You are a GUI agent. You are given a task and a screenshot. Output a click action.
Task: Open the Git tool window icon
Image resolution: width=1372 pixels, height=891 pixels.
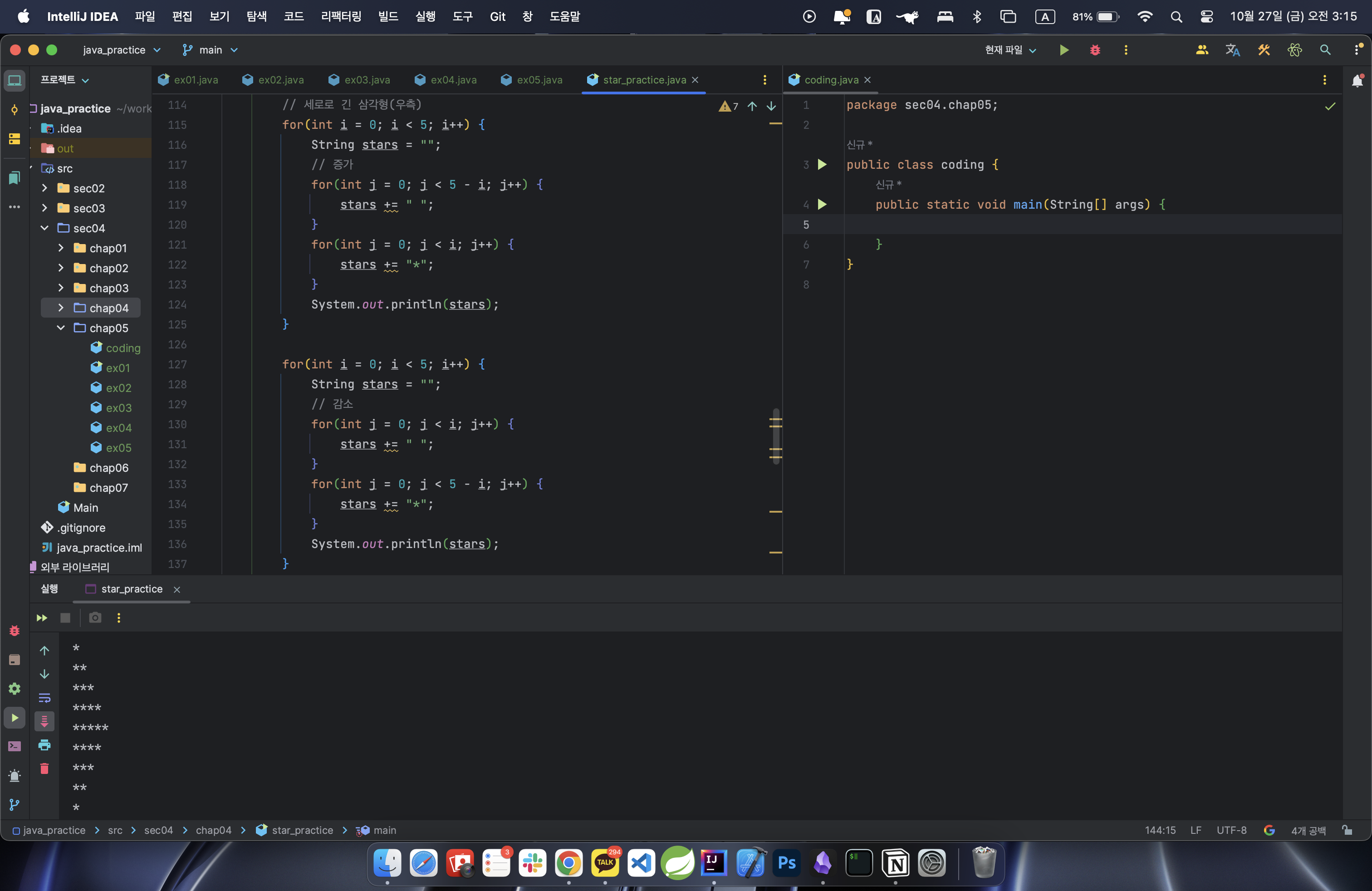click(x=15, y=804)
